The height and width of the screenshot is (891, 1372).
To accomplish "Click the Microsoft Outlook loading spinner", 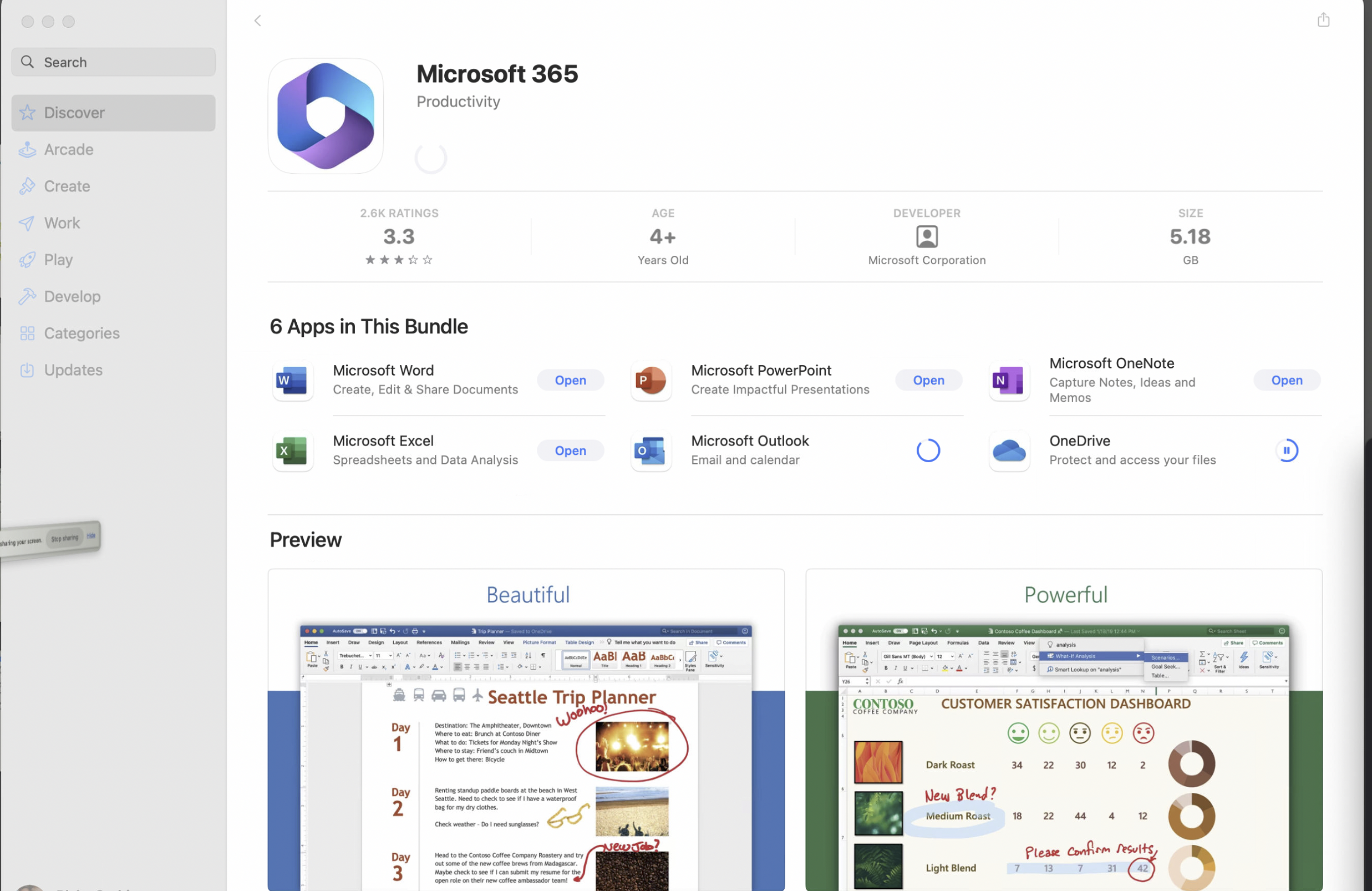I will click(x=928, y=450).
